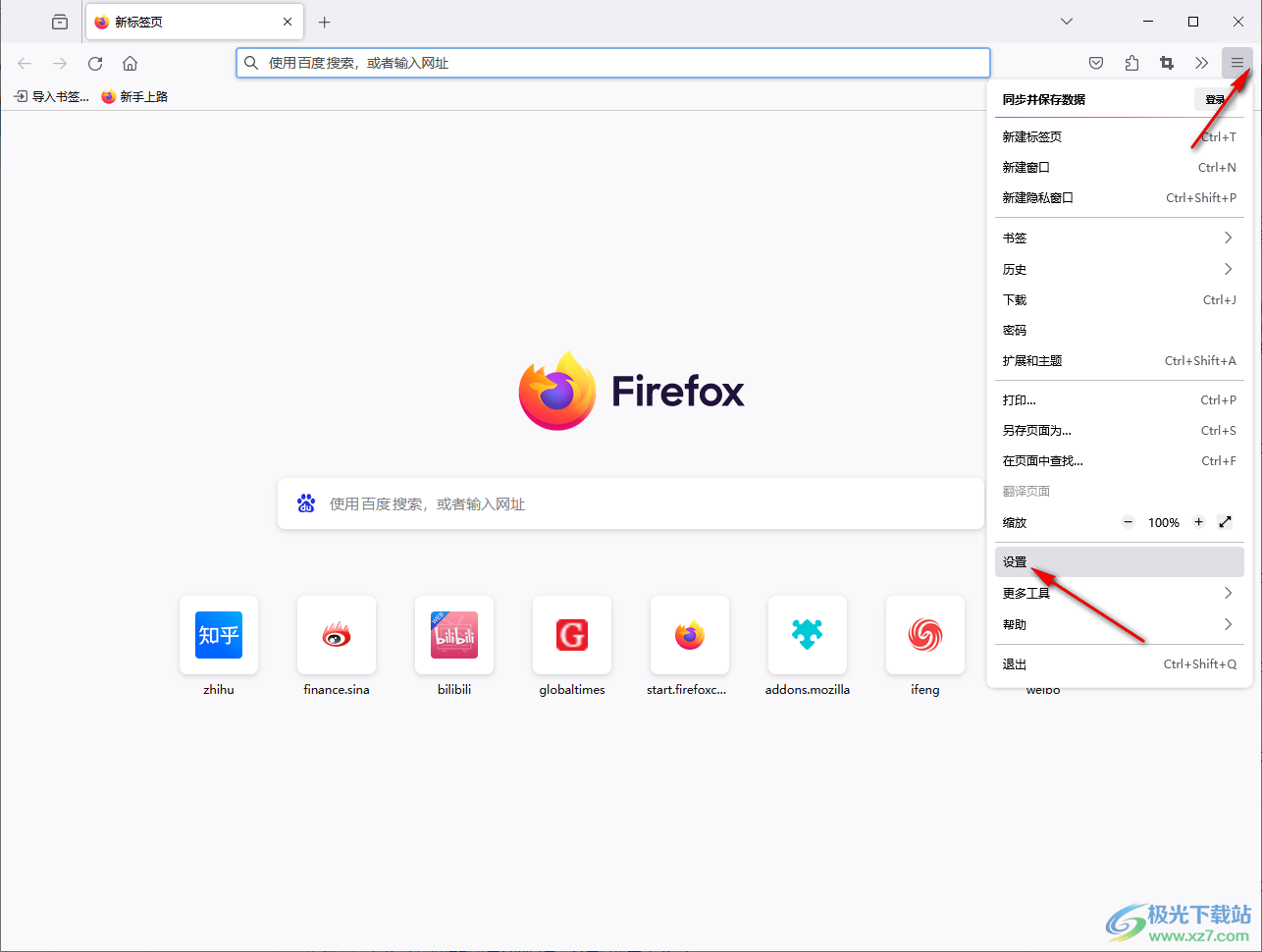List all tabs dropdown arrow
Image resolution: width=1262 pixels, height=952 pixels.
click(x=1067, y=22)
